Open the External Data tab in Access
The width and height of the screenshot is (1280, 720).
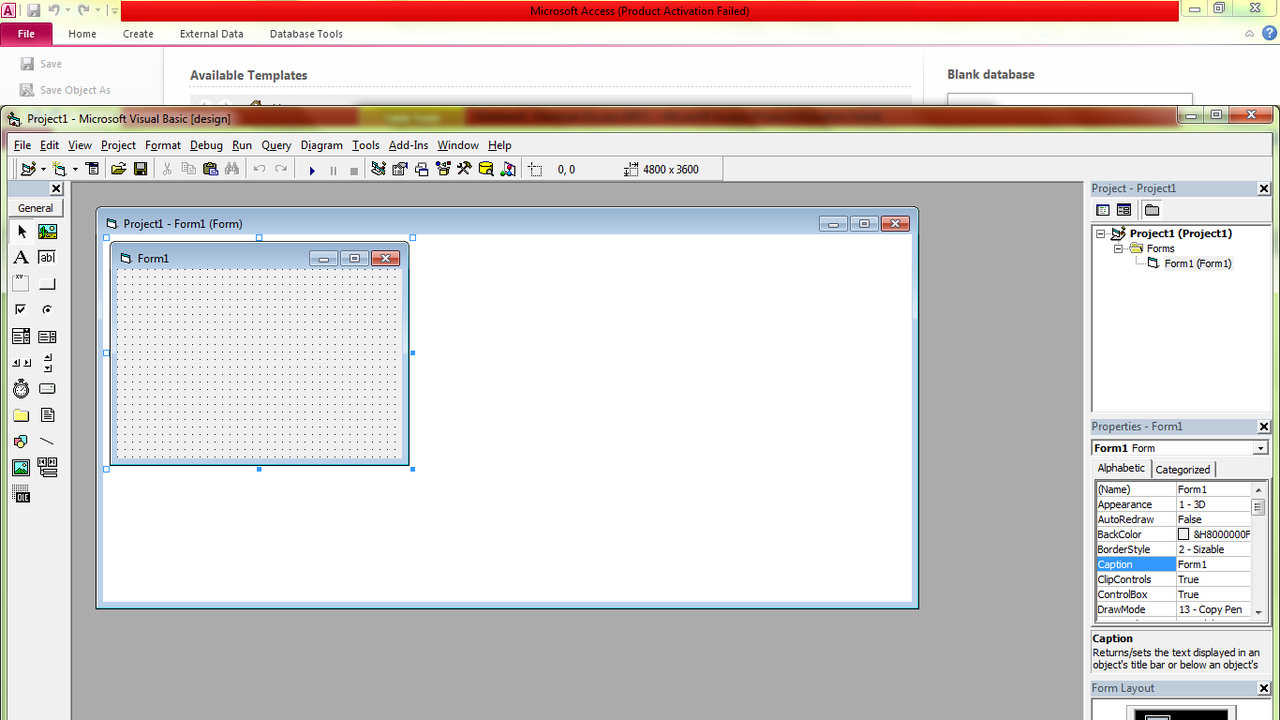coord(212,34)
